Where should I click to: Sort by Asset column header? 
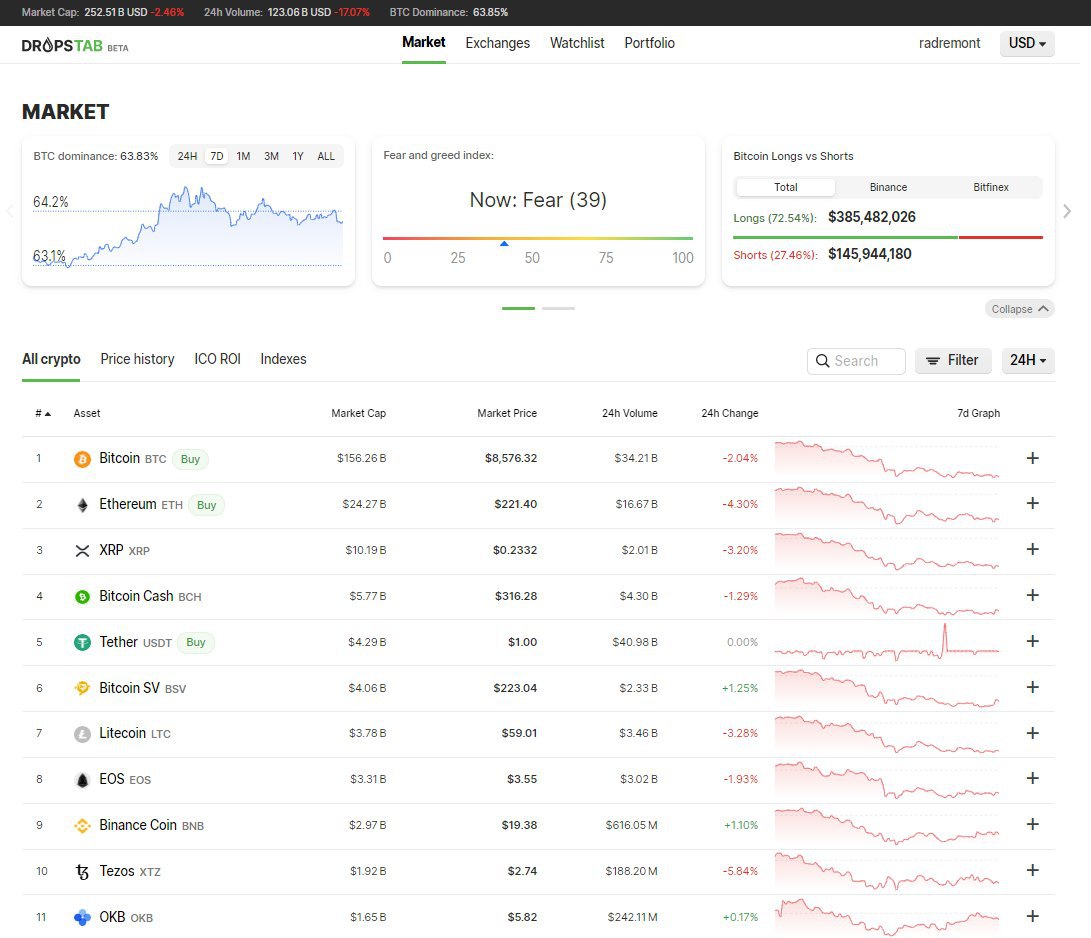[x=87, y=413]
